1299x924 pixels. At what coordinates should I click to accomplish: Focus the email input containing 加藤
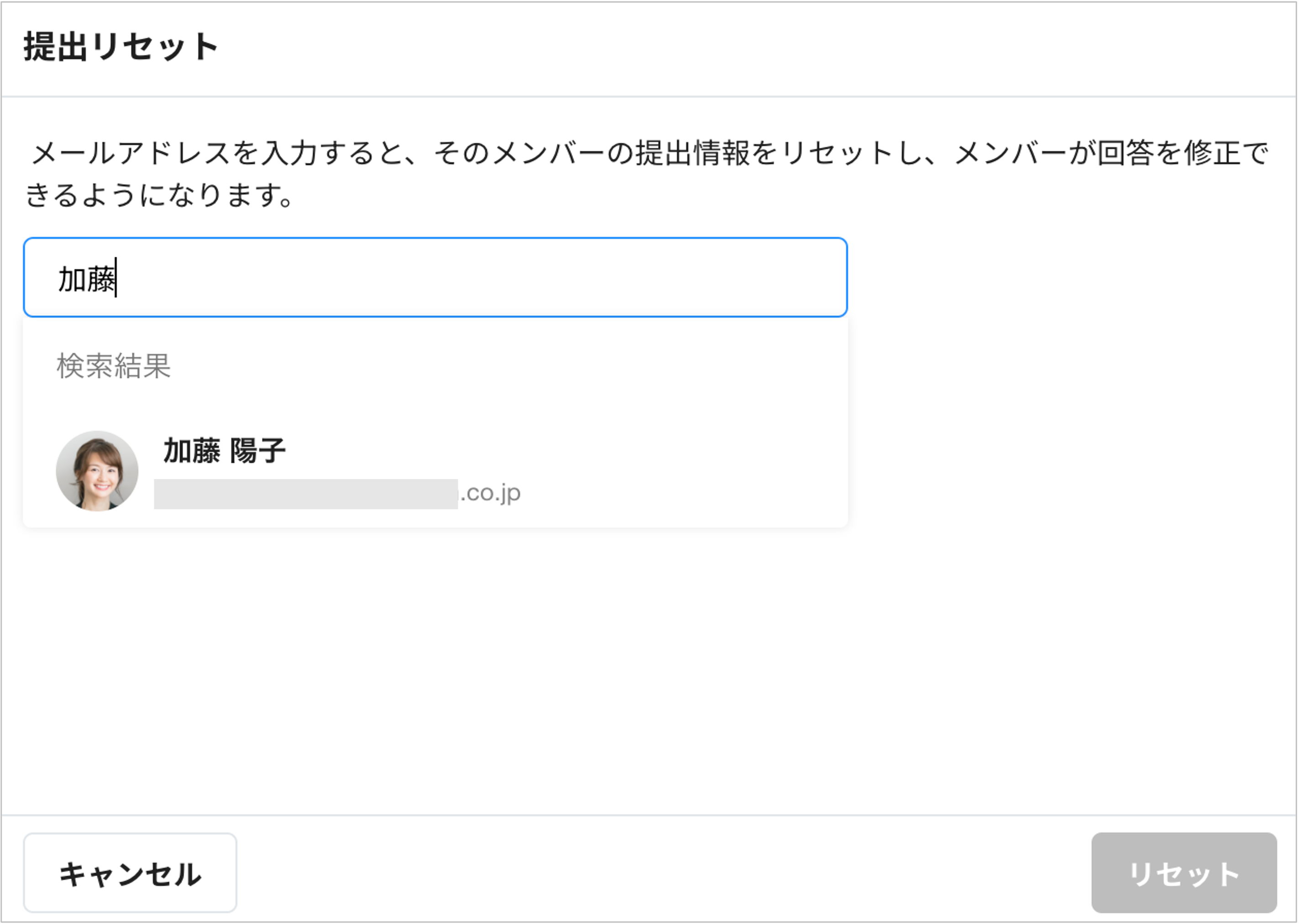point(435,277)
